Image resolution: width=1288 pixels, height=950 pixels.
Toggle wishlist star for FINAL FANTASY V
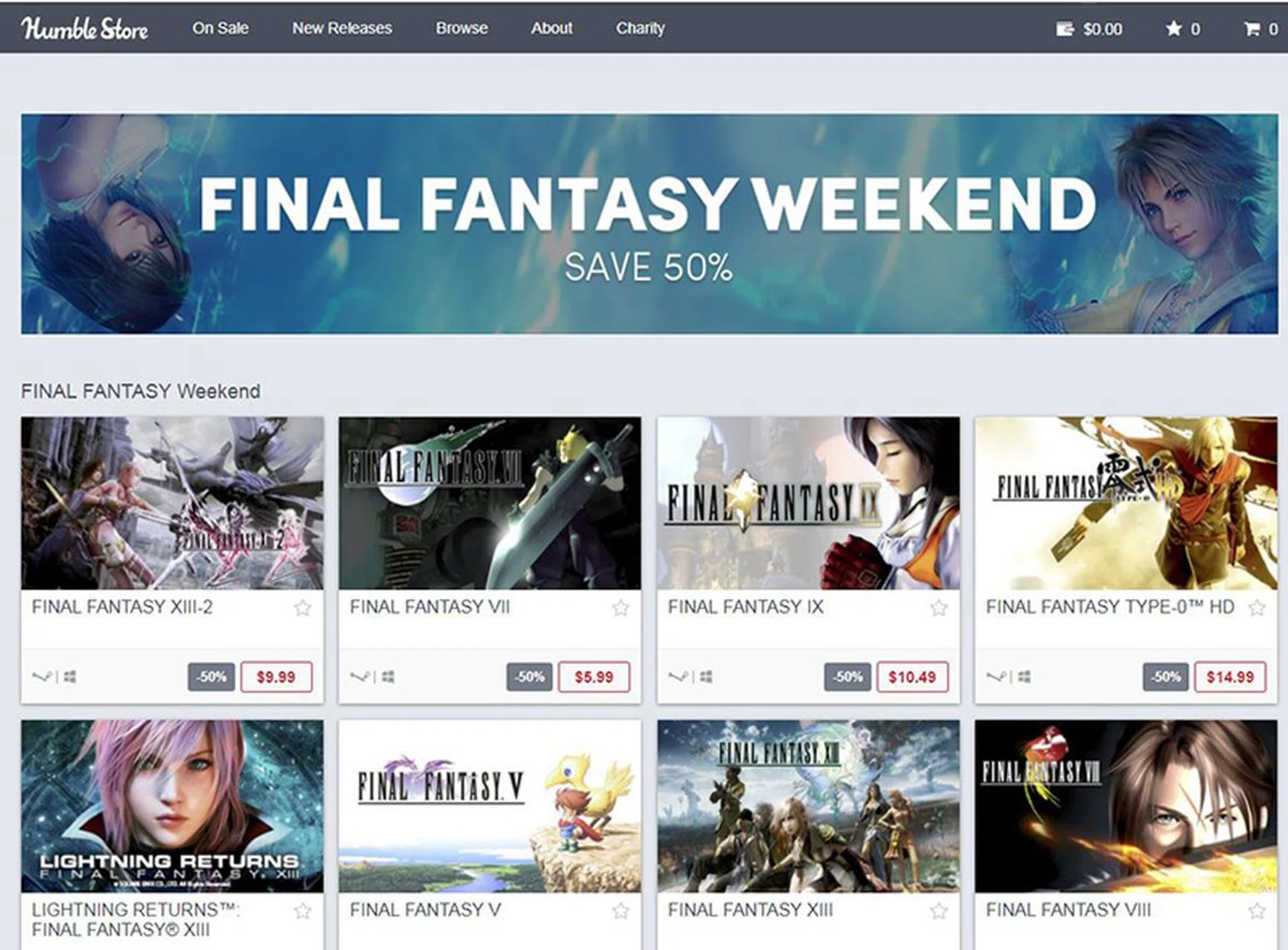(621, 910)
